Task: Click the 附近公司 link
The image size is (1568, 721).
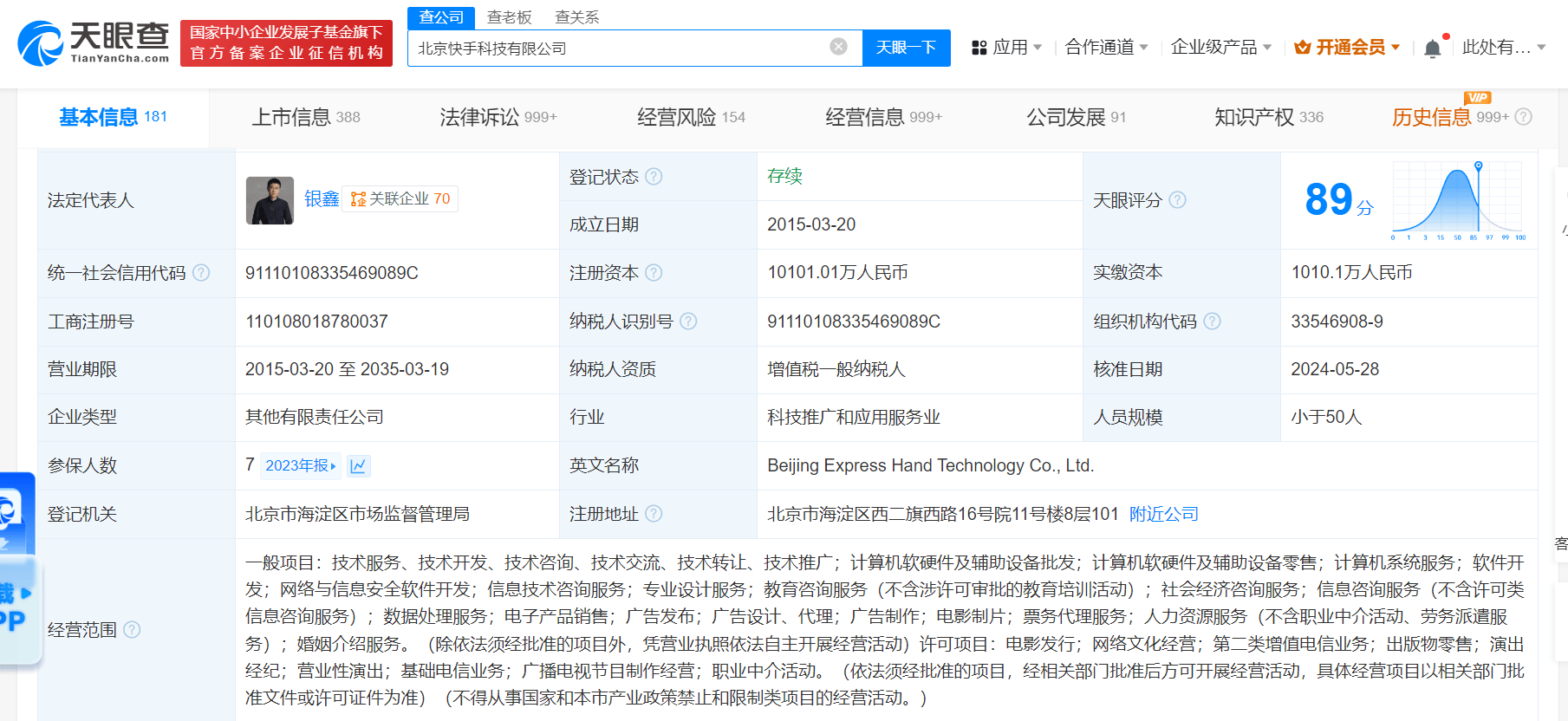Action: coord(1163,514)
